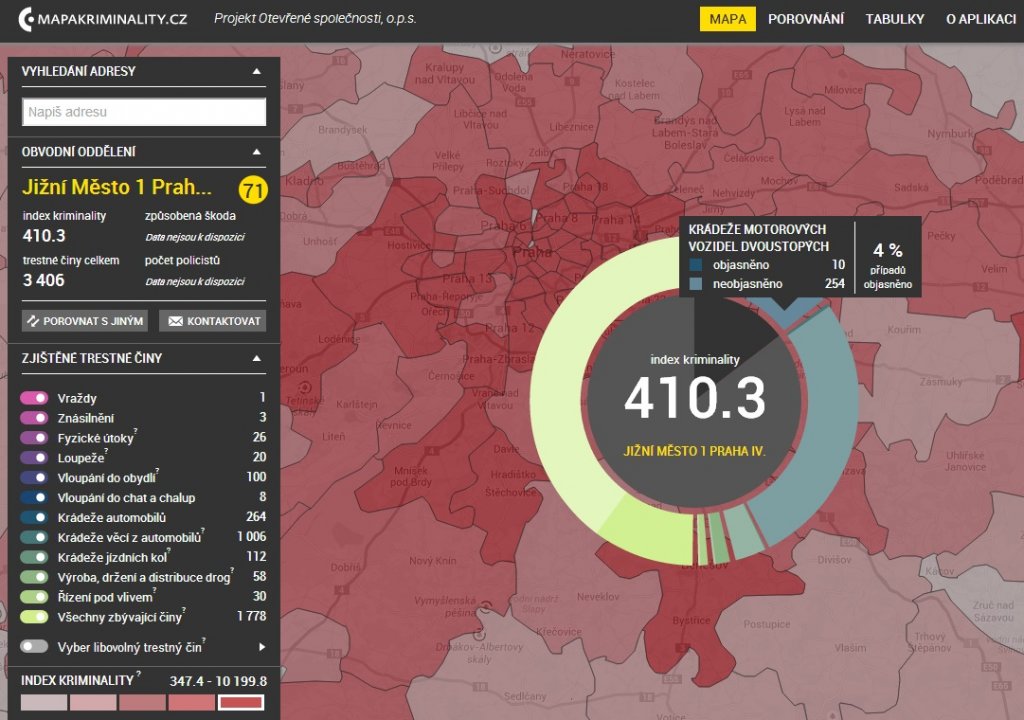1024x720 pixels.
Task: Click the objasněno row in the tooltip
Action: point(767,265)
